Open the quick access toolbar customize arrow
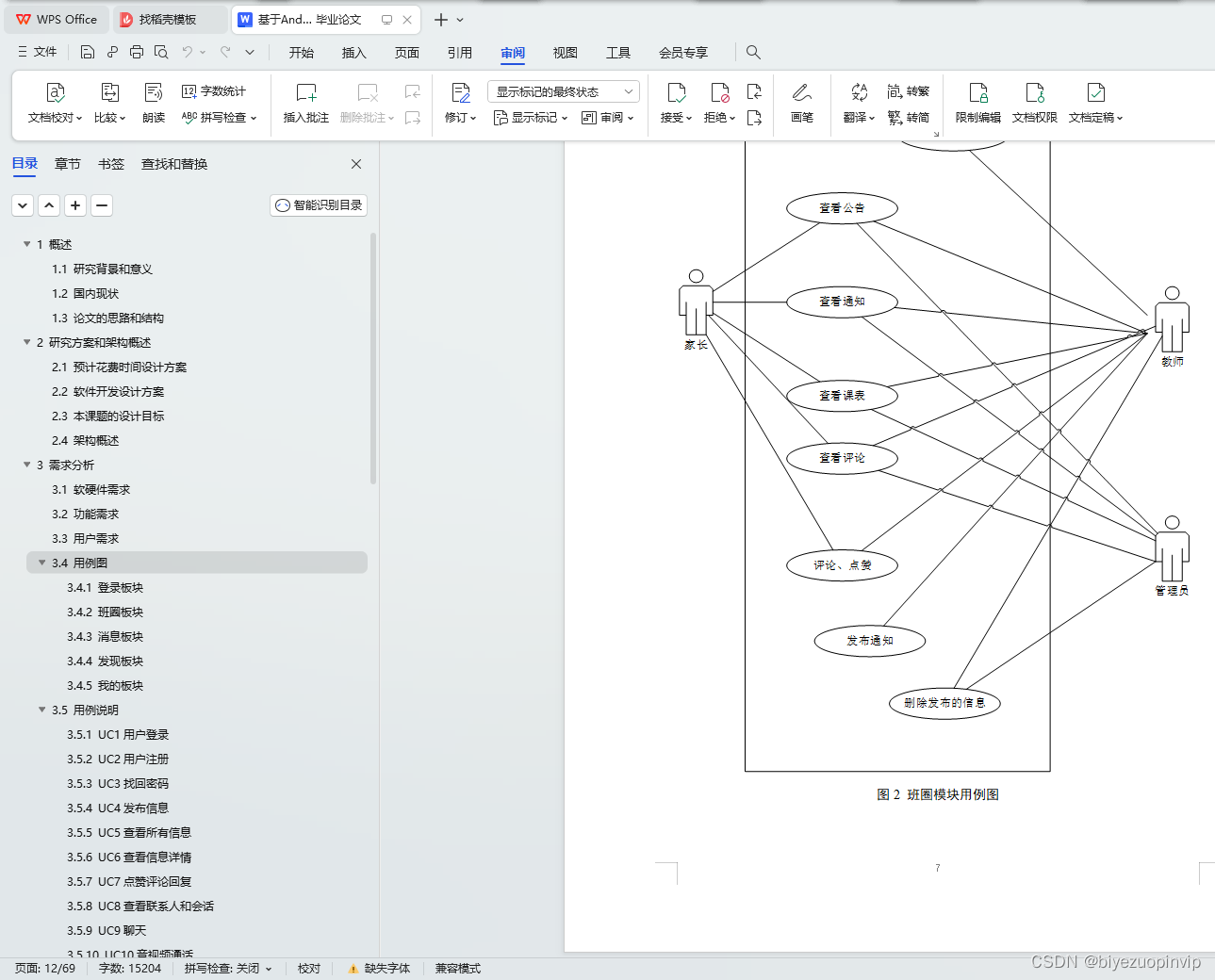1215x980 pixels. [250, 52]
